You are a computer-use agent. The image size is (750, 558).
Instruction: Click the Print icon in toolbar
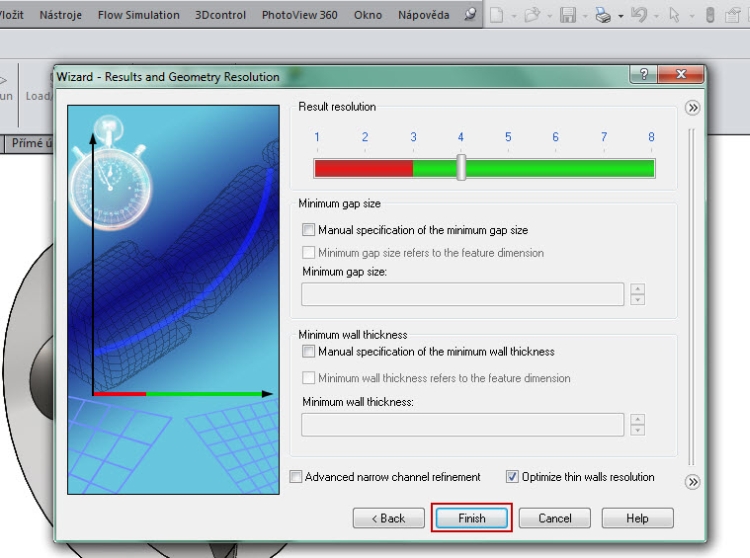pyautogui.click(x=603, y=15)
